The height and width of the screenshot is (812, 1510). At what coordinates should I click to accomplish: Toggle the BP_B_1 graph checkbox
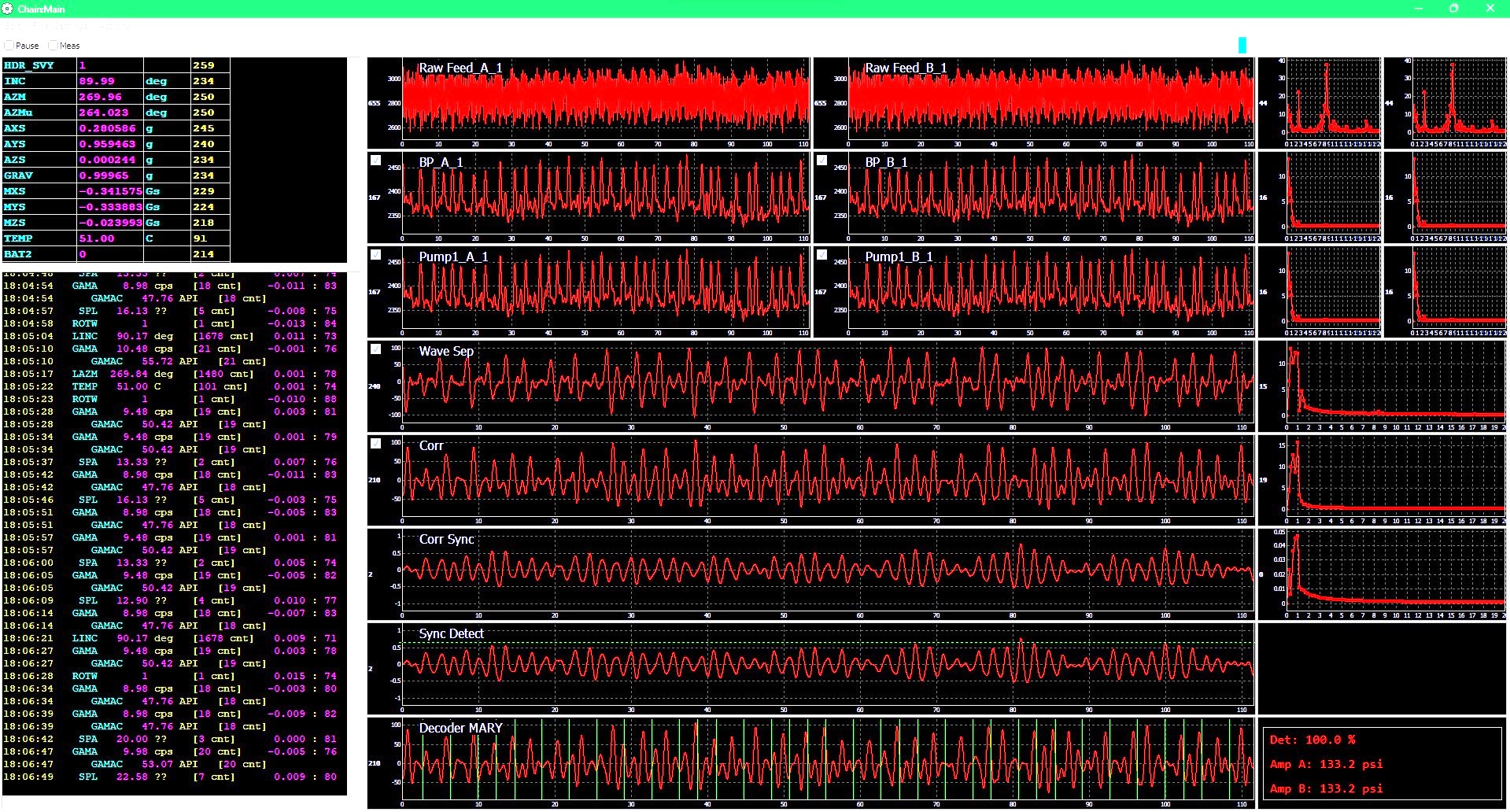pyautogui.click(x=821, y=161)
